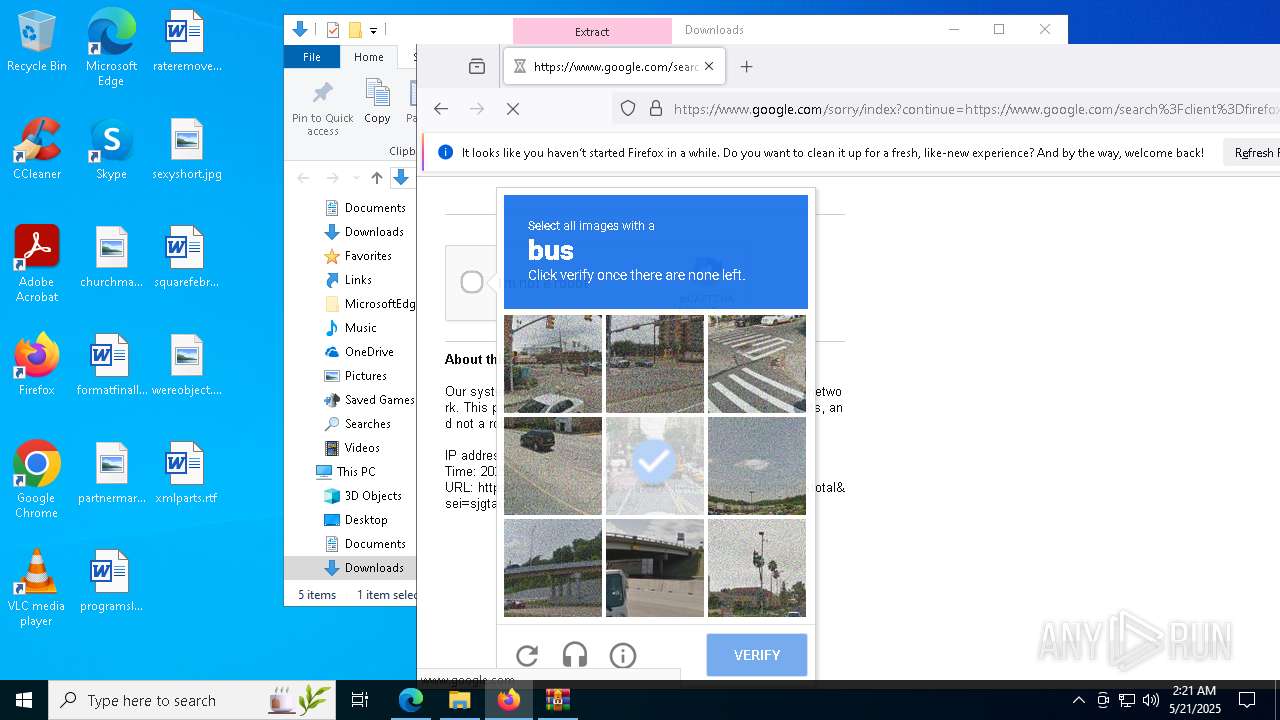Screen dimensions: 1280x720
Task: Launch Skype desktop shortcut
Action: pyautogui.click(x=111, y=149)
